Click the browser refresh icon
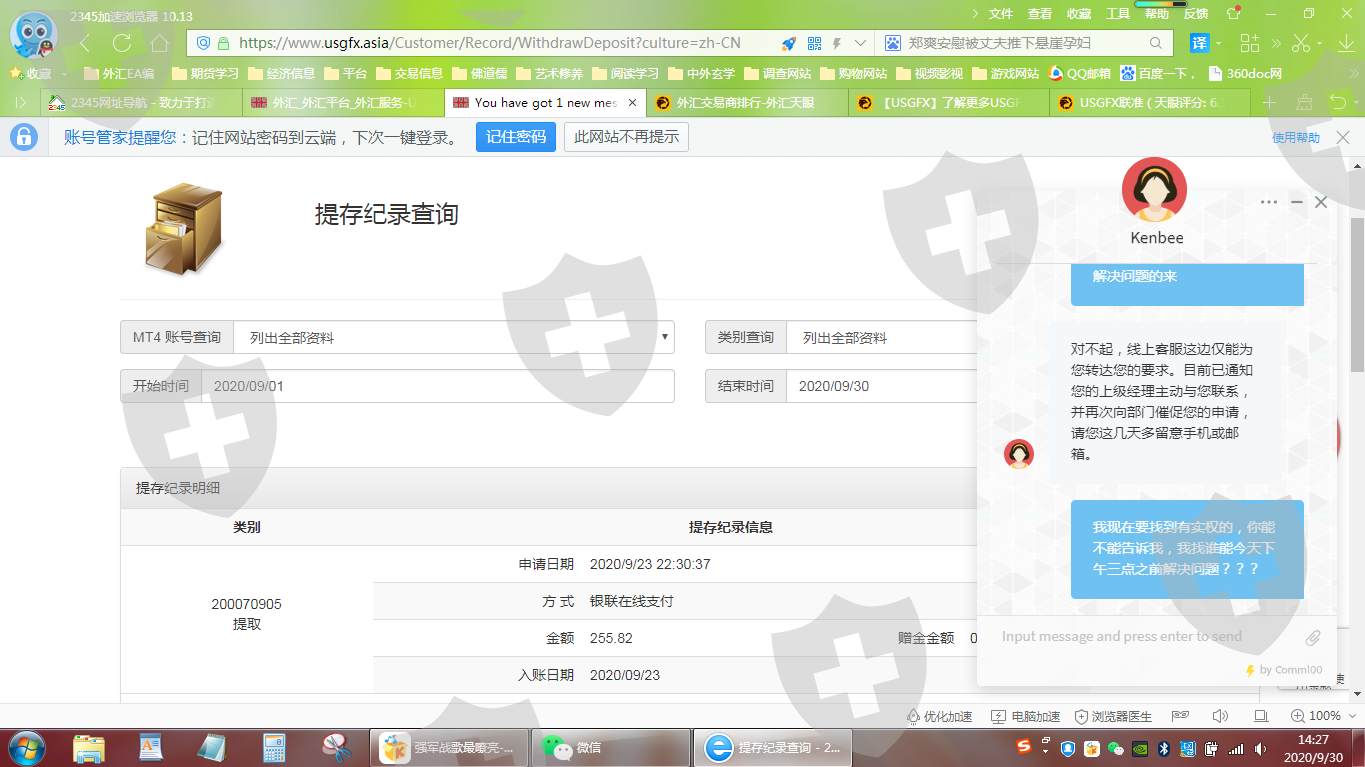Screen dimensions: 1365x767 coord(122,43)
